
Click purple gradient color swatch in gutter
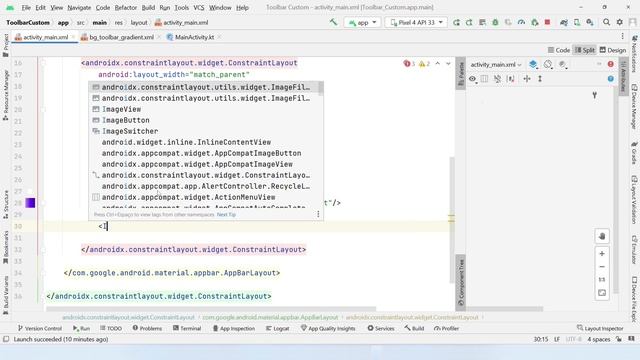click(x=30, y=203)
